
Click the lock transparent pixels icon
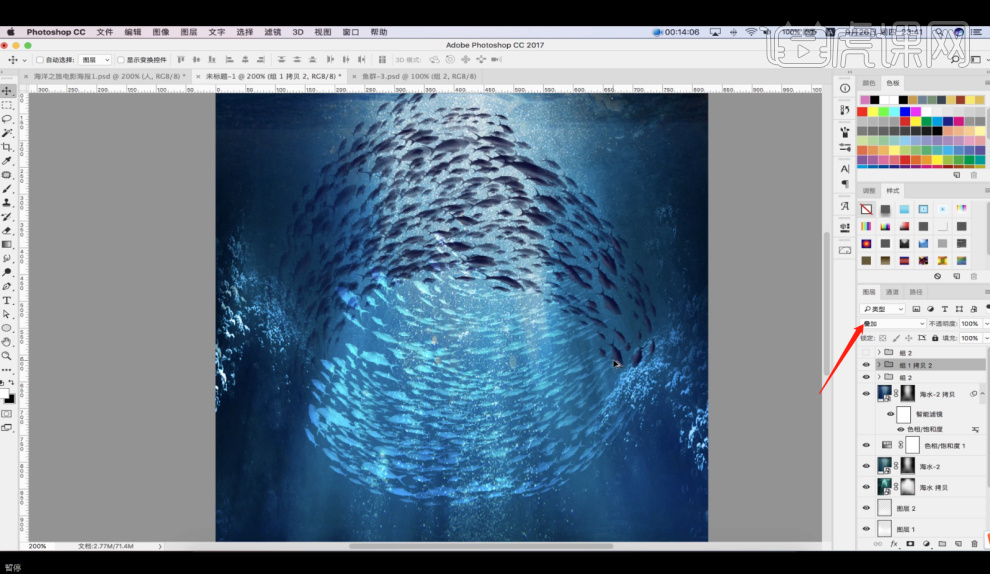pyautogui.click(x=883, y=338)
